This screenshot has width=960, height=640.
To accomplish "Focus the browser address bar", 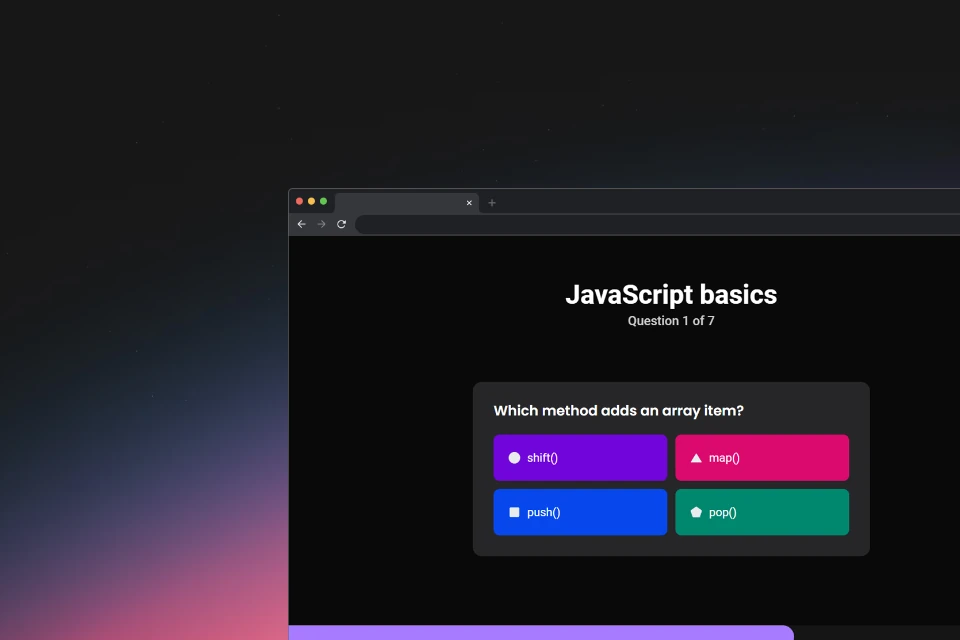I will pos(658,224).
